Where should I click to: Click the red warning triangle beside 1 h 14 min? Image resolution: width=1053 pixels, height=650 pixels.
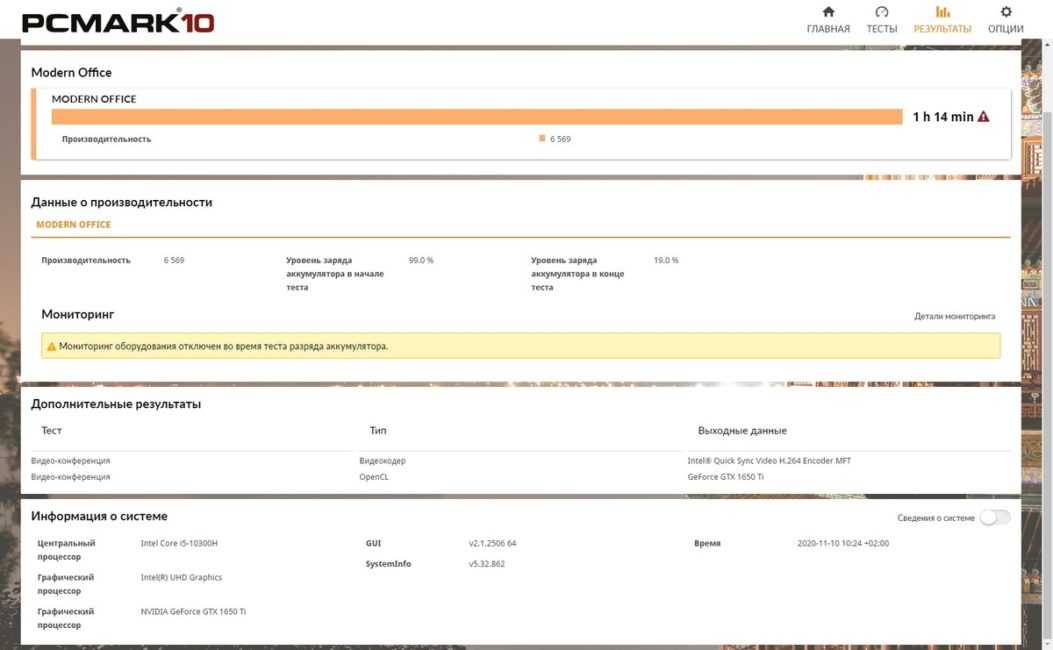(x=984, y=117)
